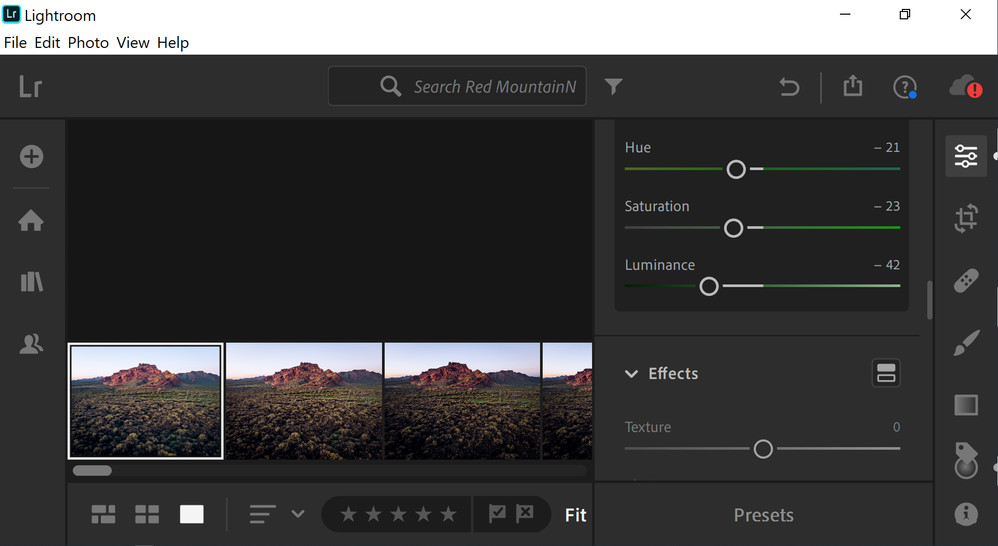998x546 pixels.
Task: Select the Crop and Rotate tool
Action: [965, 219]
